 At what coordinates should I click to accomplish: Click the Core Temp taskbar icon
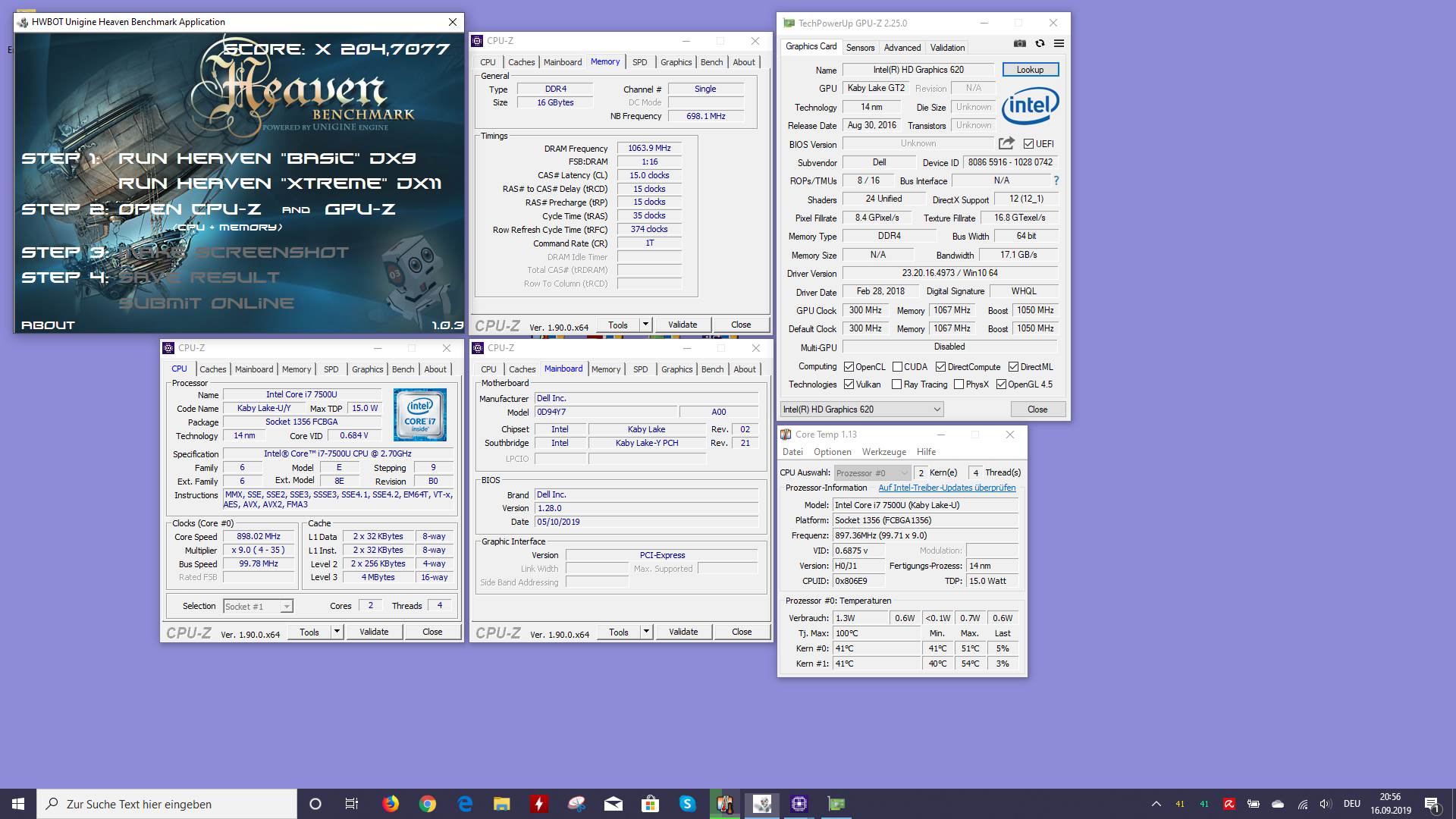click(725, 804)
